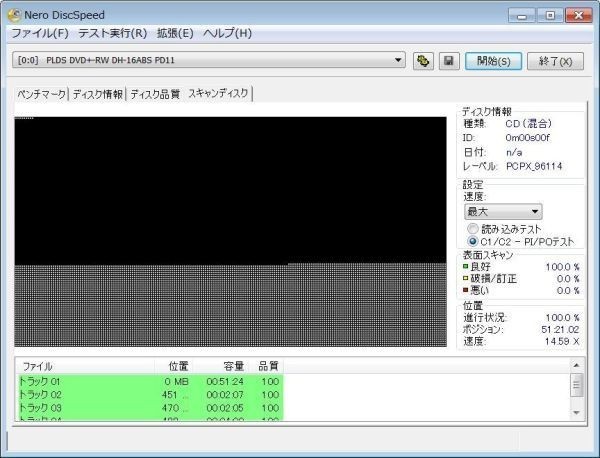Click the label value PCPX_96114

pos(534,166)
